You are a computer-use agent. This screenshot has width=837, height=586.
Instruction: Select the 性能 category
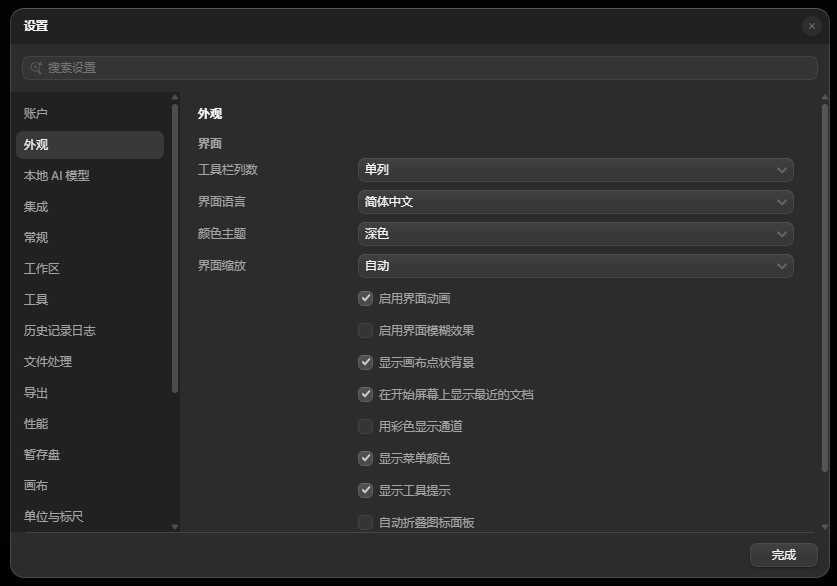(x=90, y=424)
